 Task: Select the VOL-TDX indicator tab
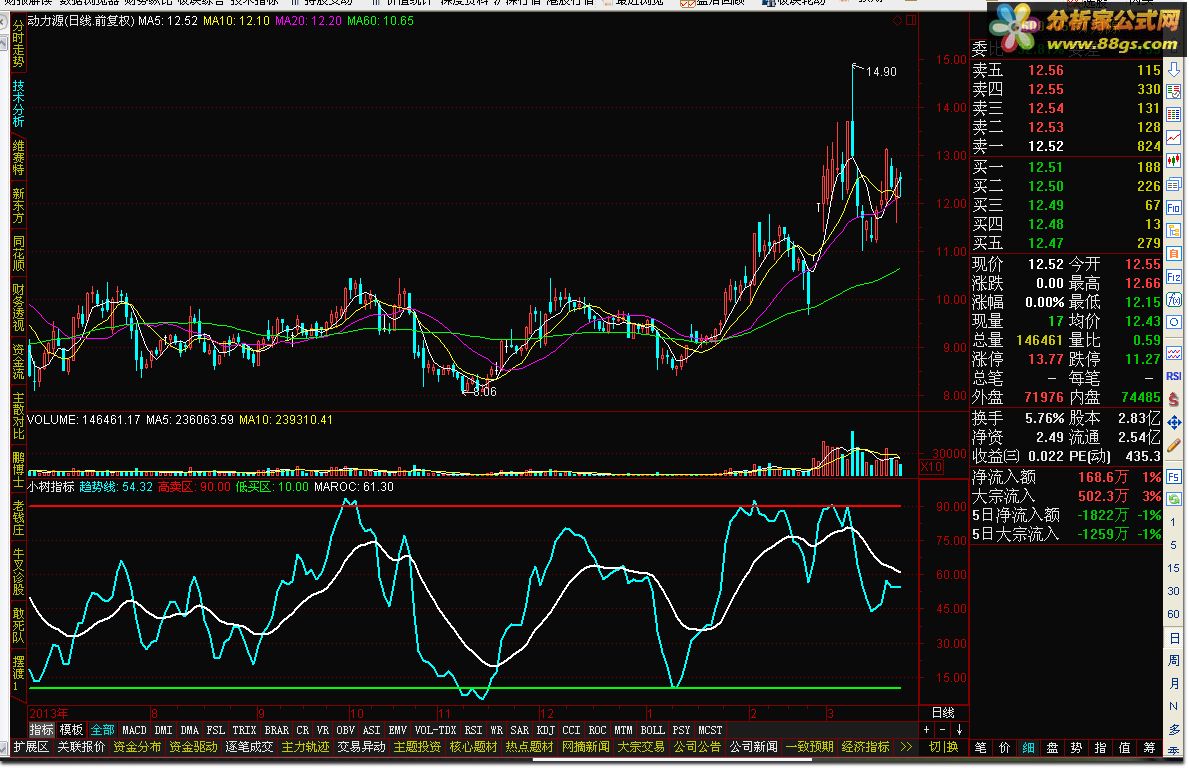pyautogui.click(x=435, y=730)
